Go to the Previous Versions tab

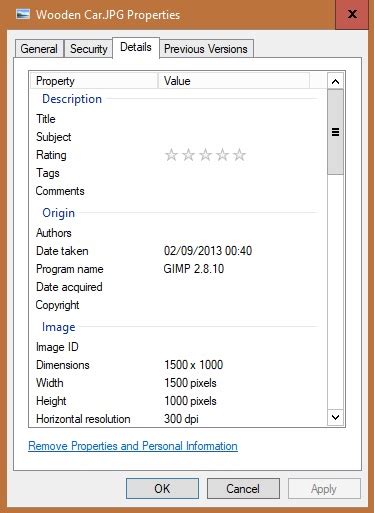click(x=206, y=49)
